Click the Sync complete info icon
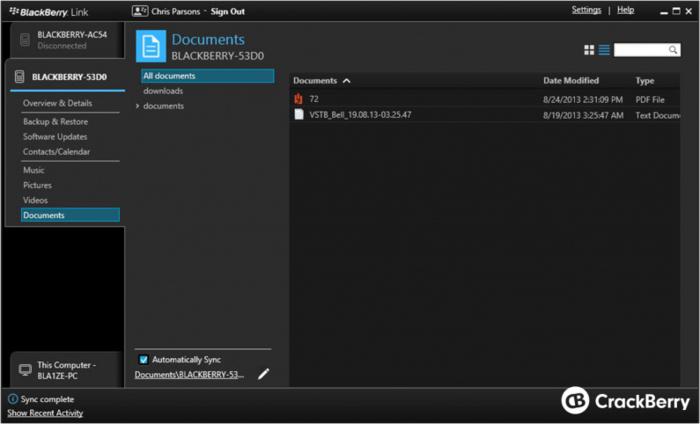 click(x=13, y=399)
